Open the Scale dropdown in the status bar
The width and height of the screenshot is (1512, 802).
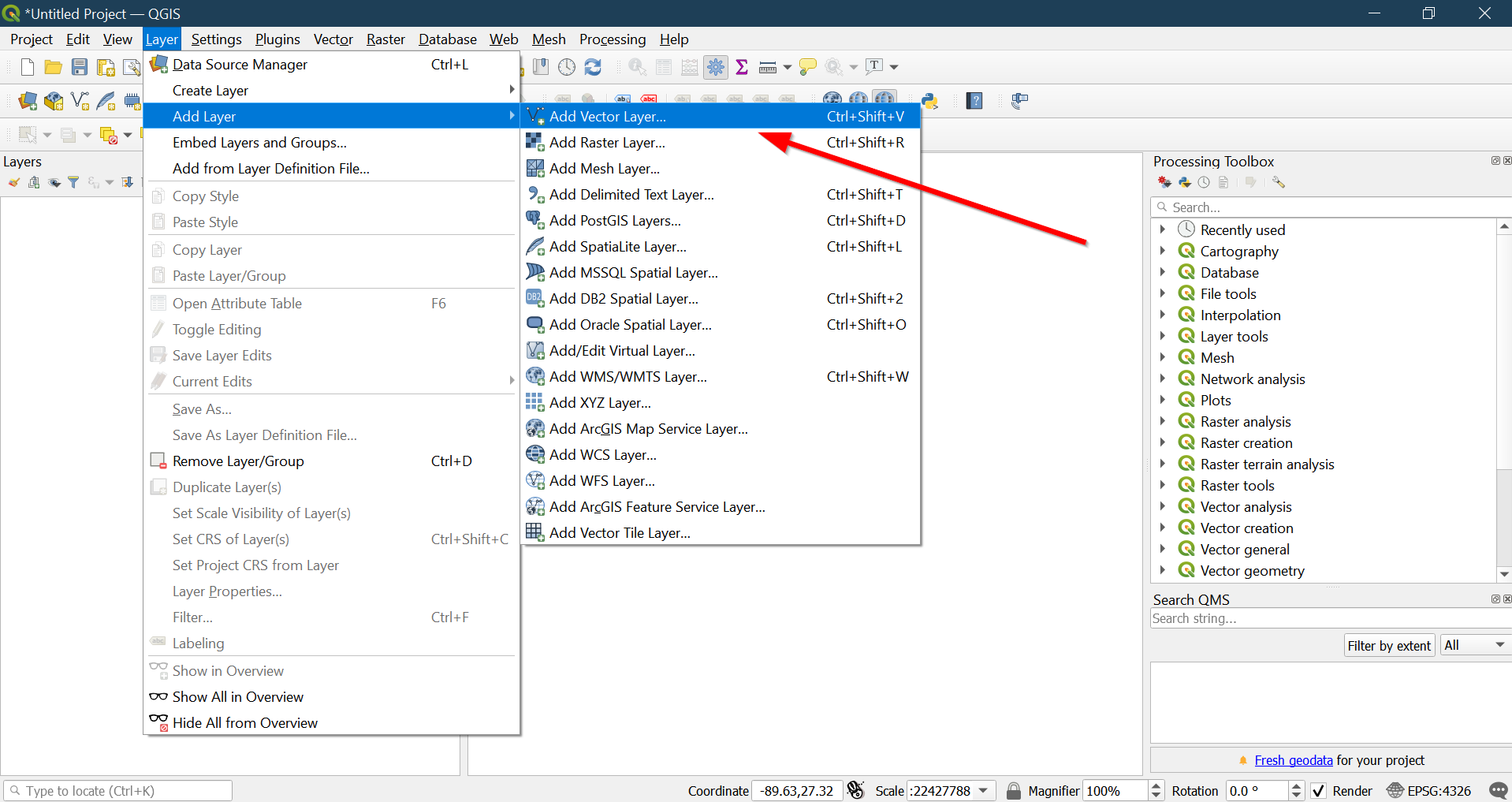point(983,790)
